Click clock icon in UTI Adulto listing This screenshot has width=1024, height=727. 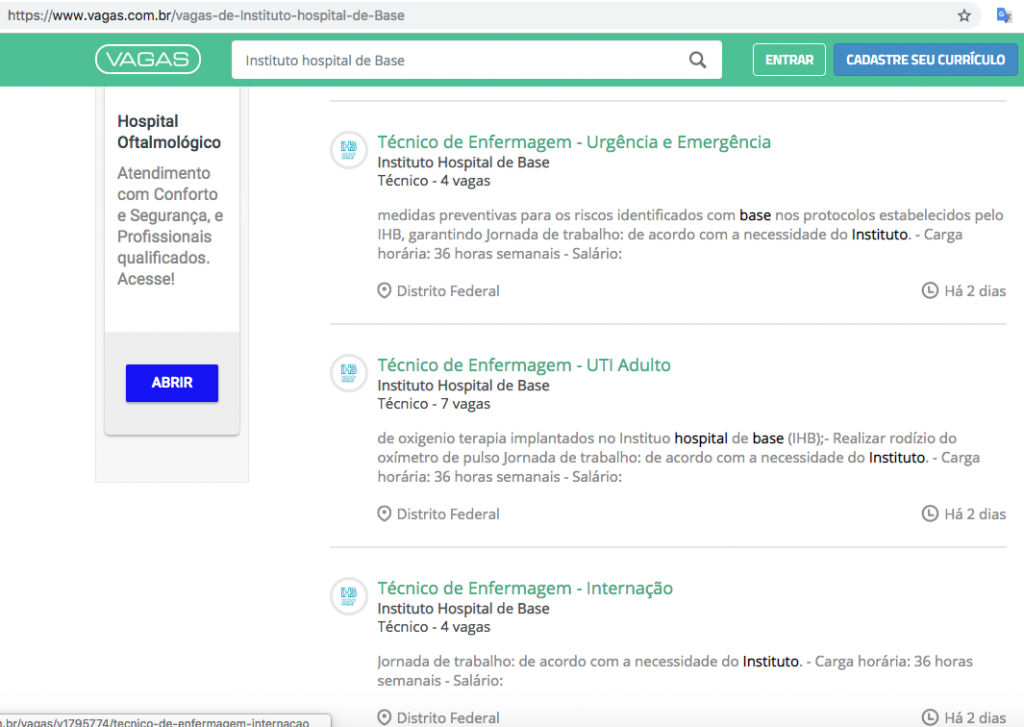[929, 514]
